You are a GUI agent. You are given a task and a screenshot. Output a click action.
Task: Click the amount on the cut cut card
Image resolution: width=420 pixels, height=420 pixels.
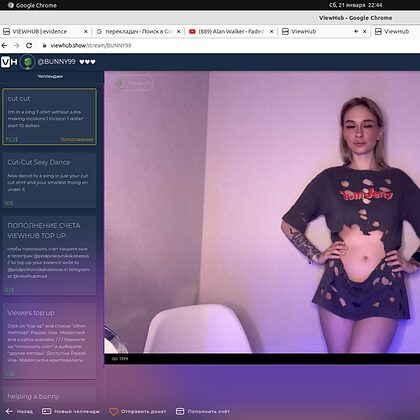click(x=12, y=139)
